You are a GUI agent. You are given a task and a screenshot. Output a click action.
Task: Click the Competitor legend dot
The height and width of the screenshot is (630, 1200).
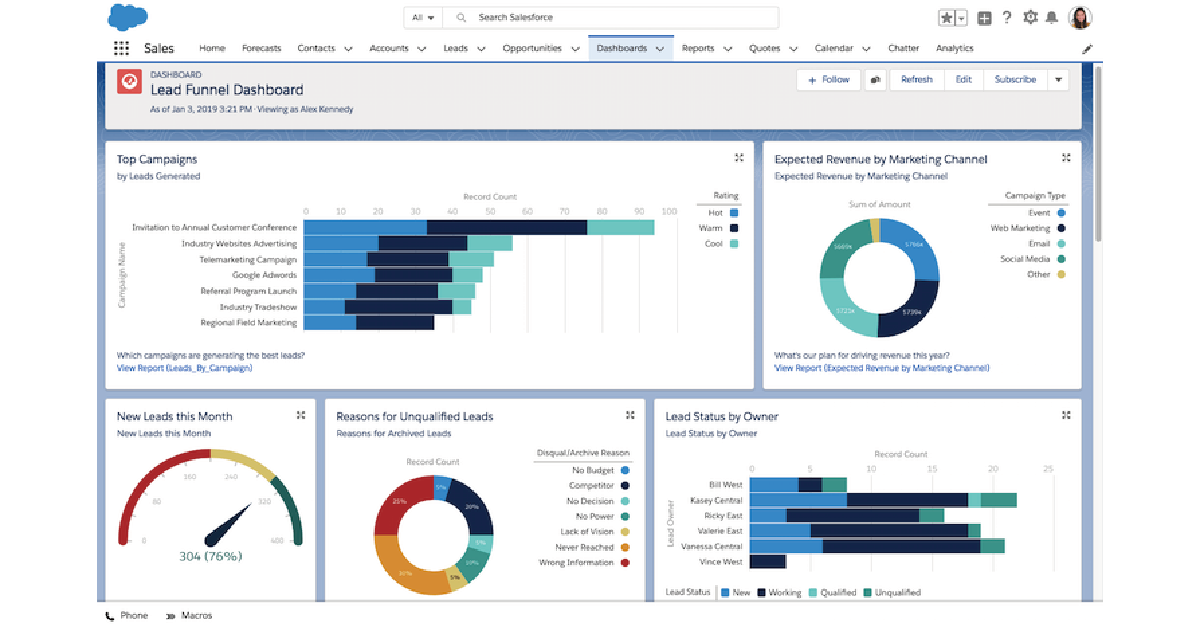[625, 486]
